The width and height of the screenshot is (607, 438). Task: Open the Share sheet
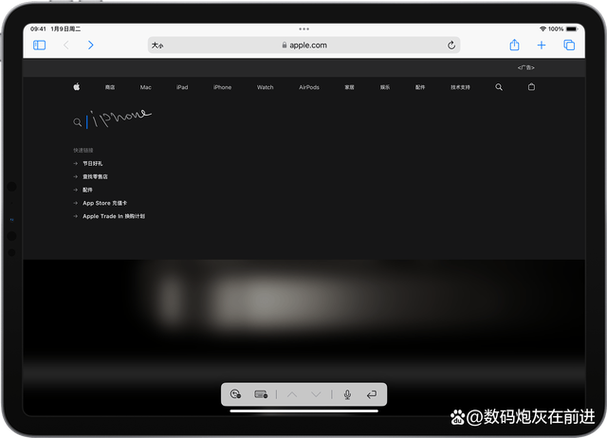point(514,45)
